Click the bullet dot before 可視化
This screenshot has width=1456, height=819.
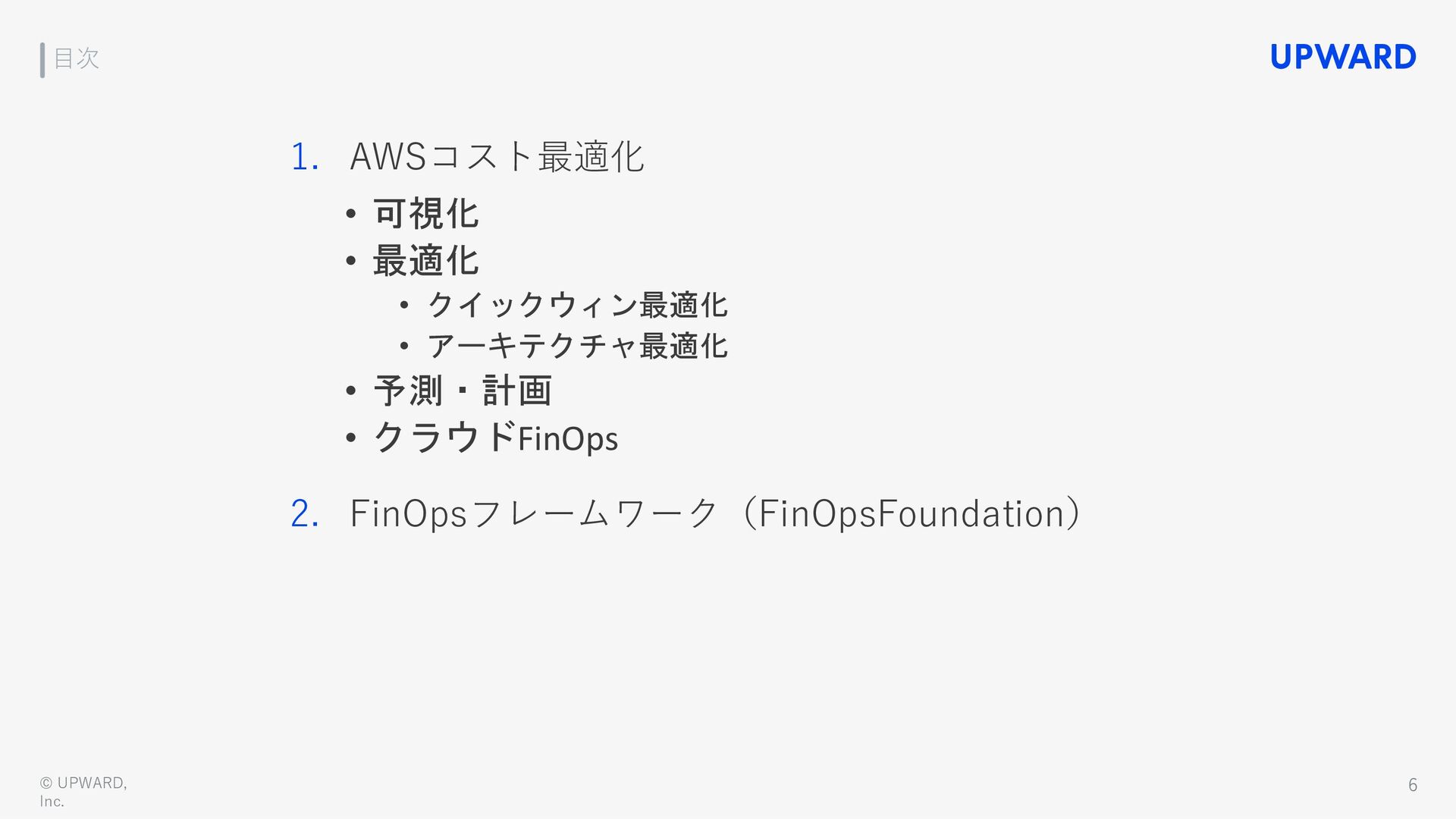[350, 215]
